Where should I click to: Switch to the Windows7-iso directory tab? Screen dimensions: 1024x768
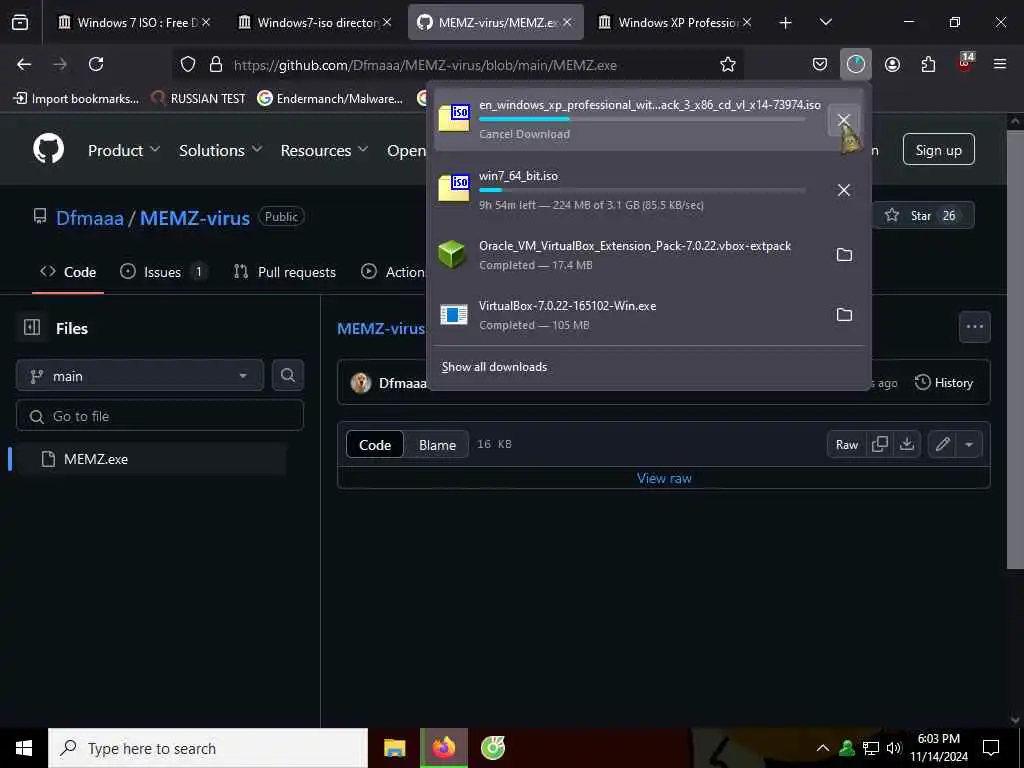(315, 22)
